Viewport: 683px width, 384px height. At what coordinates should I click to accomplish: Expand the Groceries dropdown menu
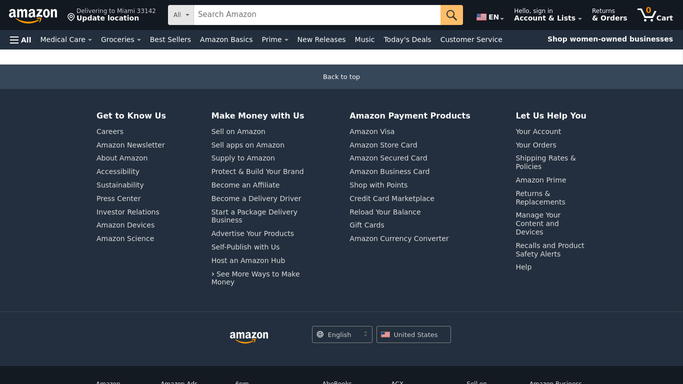coord(120,40)
